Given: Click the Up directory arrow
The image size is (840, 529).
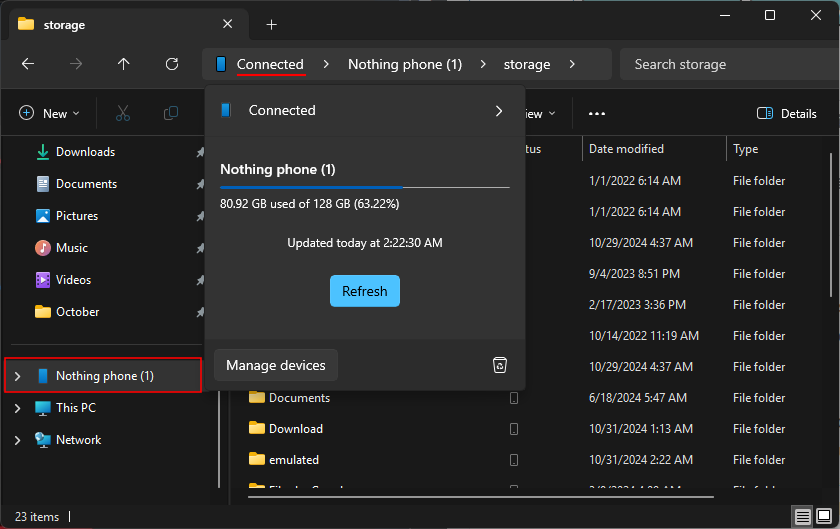Looking at the screenshot, I should pos(124,64).
